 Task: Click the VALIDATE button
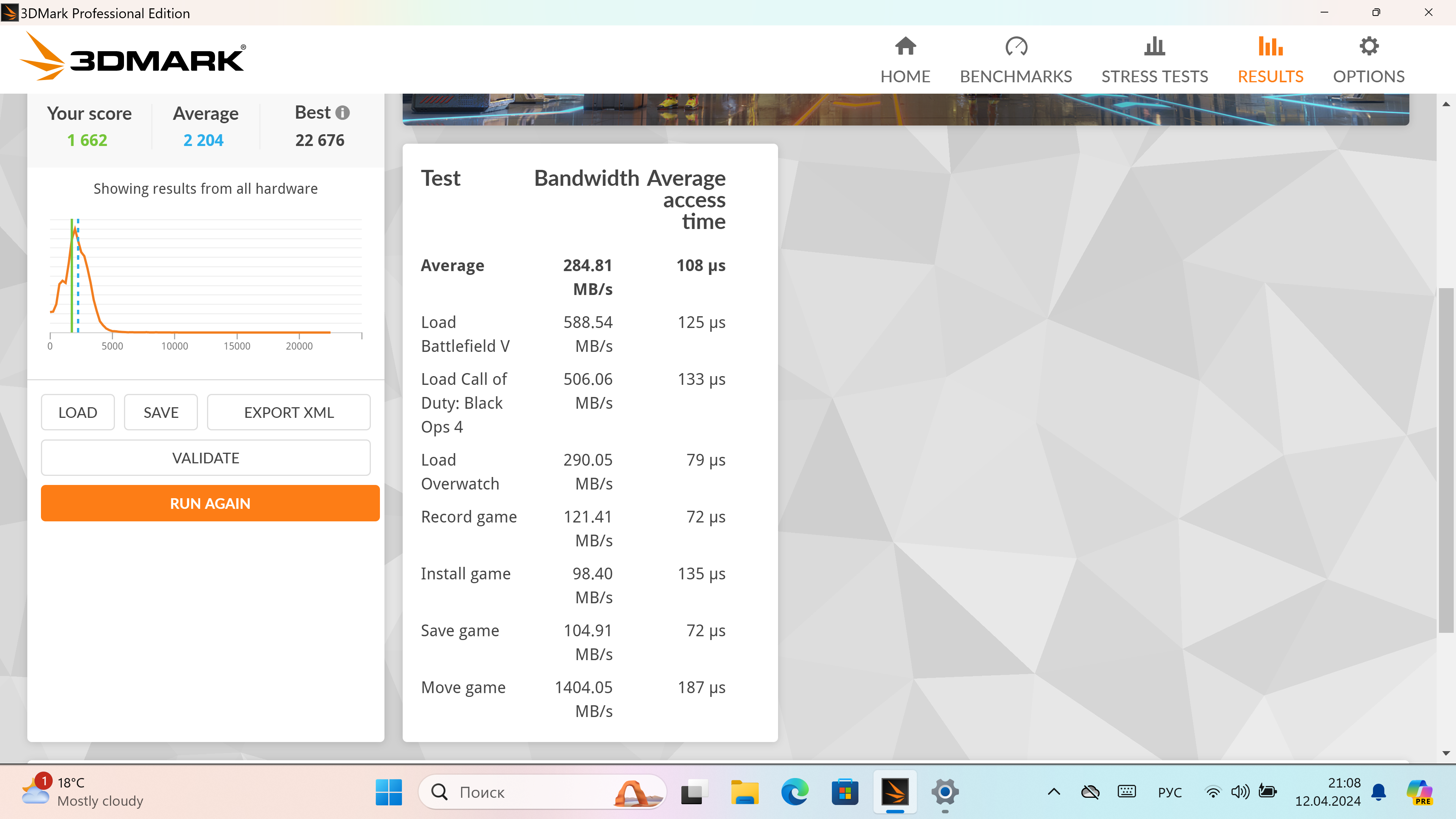[x=206, y=458]
